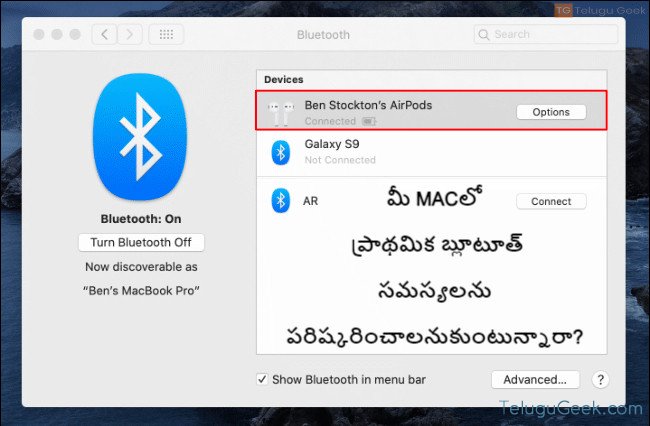Click the AR device Bluetooth icon

(281, 201)
